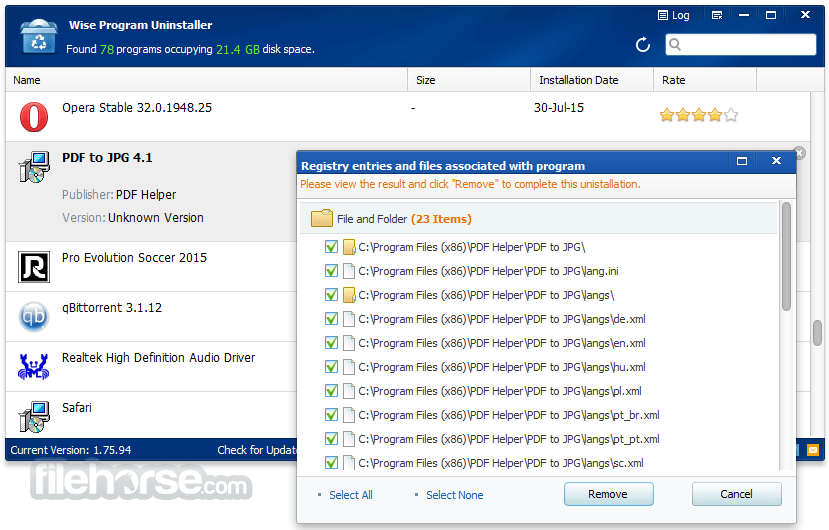The height and width of the screenshot is (530, 829).
Task: Click the file icon beside pt_pt.xml
Action: click(x=349, y=439)
